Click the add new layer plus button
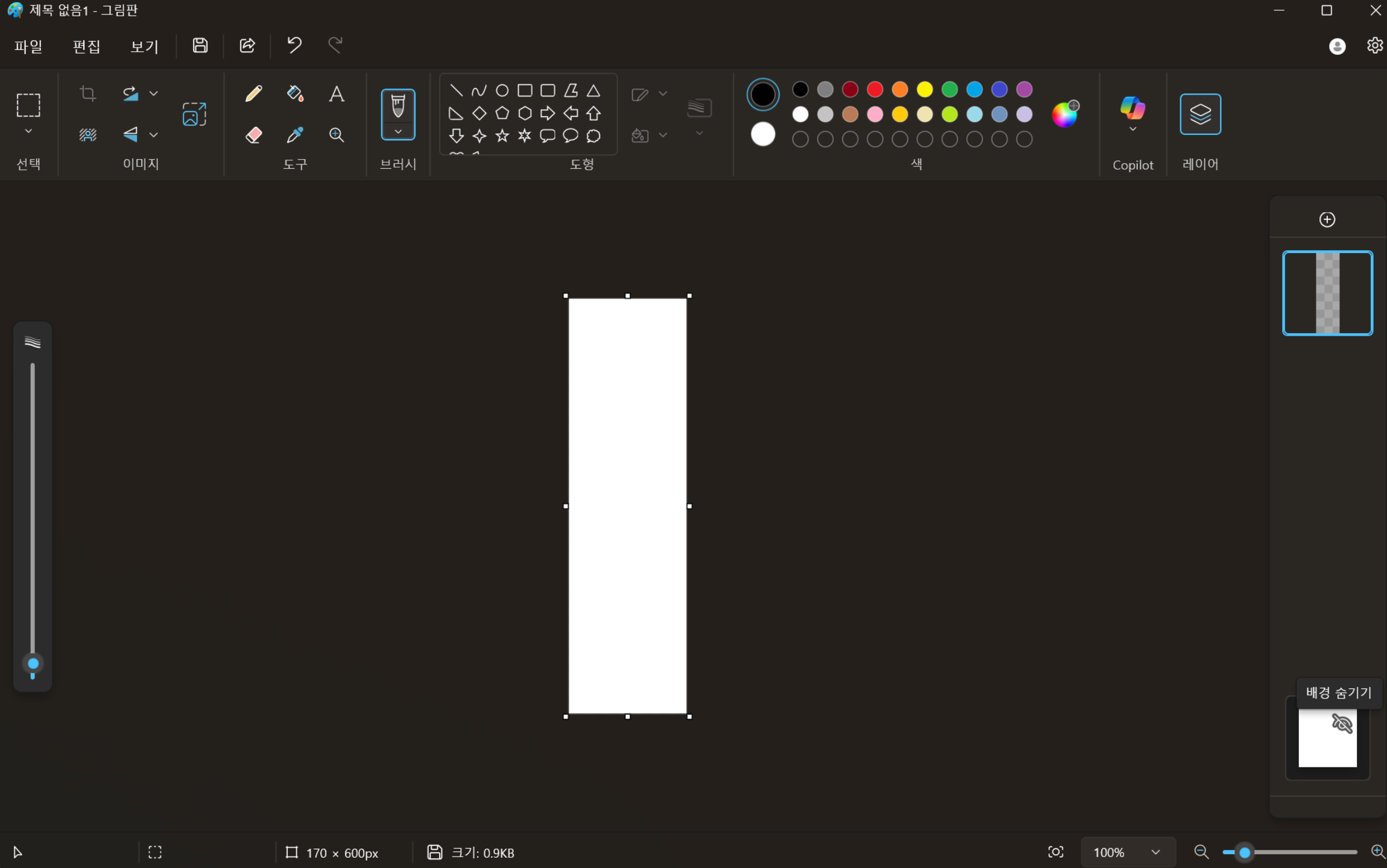The image size is (1387, 868). click(1327, 219)
